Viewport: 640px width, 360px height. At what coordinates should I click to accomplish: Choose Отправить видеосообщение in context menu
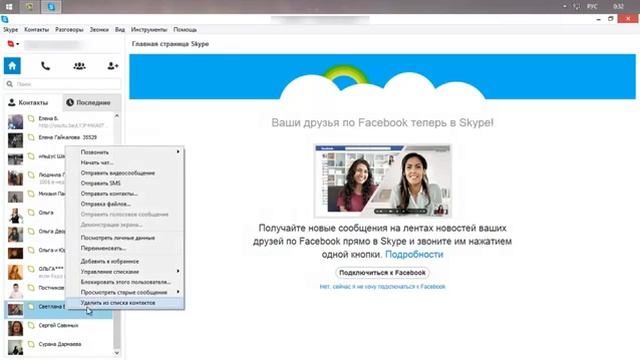(x=125, y=173)
